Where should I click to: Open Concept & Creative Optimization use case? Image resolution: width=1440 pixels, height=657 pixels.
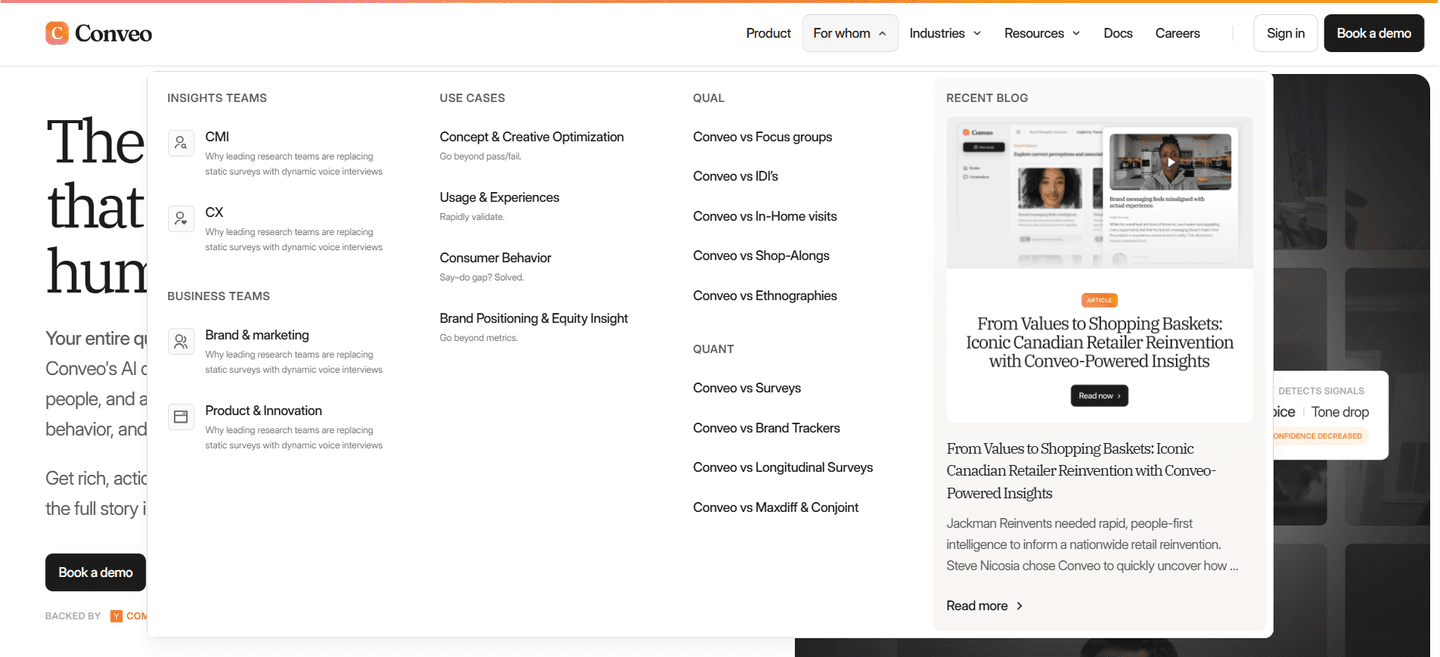coord(532,137)
